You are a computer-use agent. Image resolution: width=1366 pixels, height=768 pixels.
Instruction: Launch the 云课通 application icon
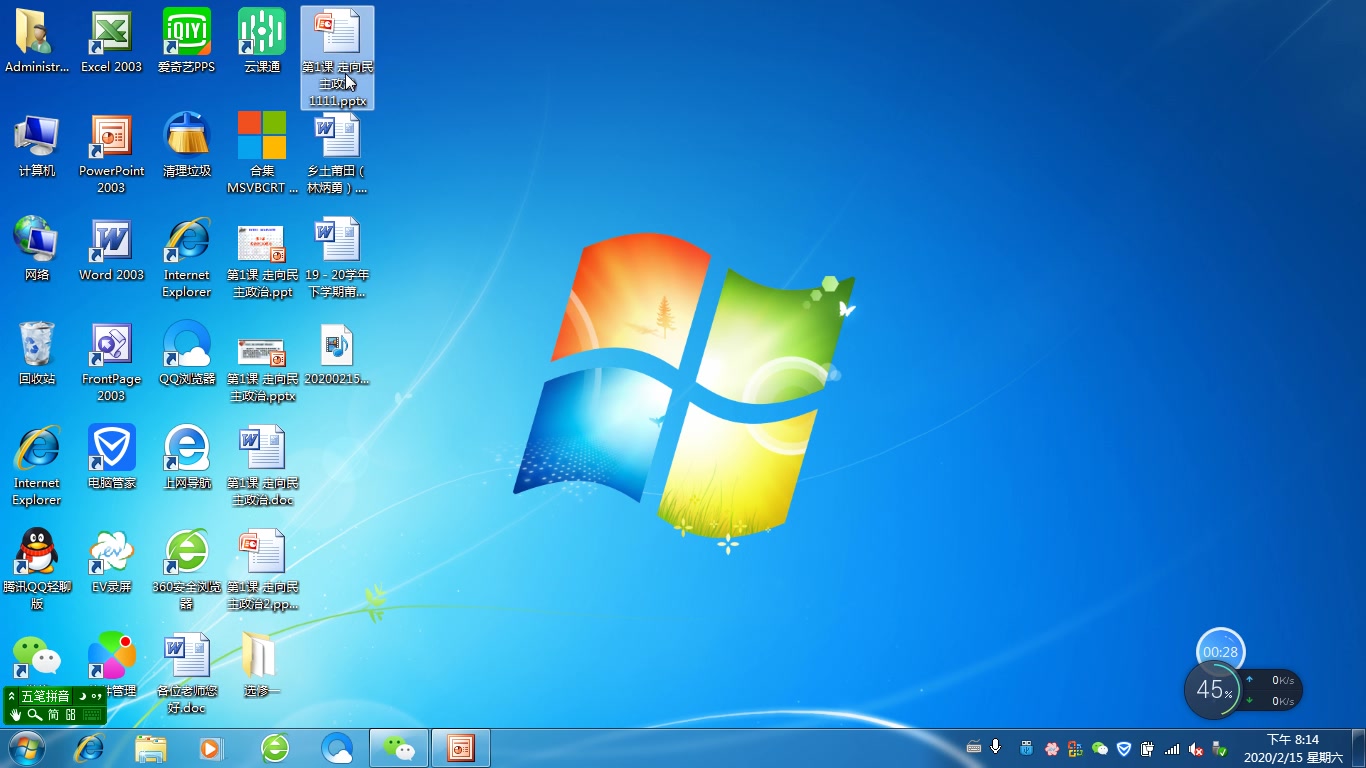point(262,41)
